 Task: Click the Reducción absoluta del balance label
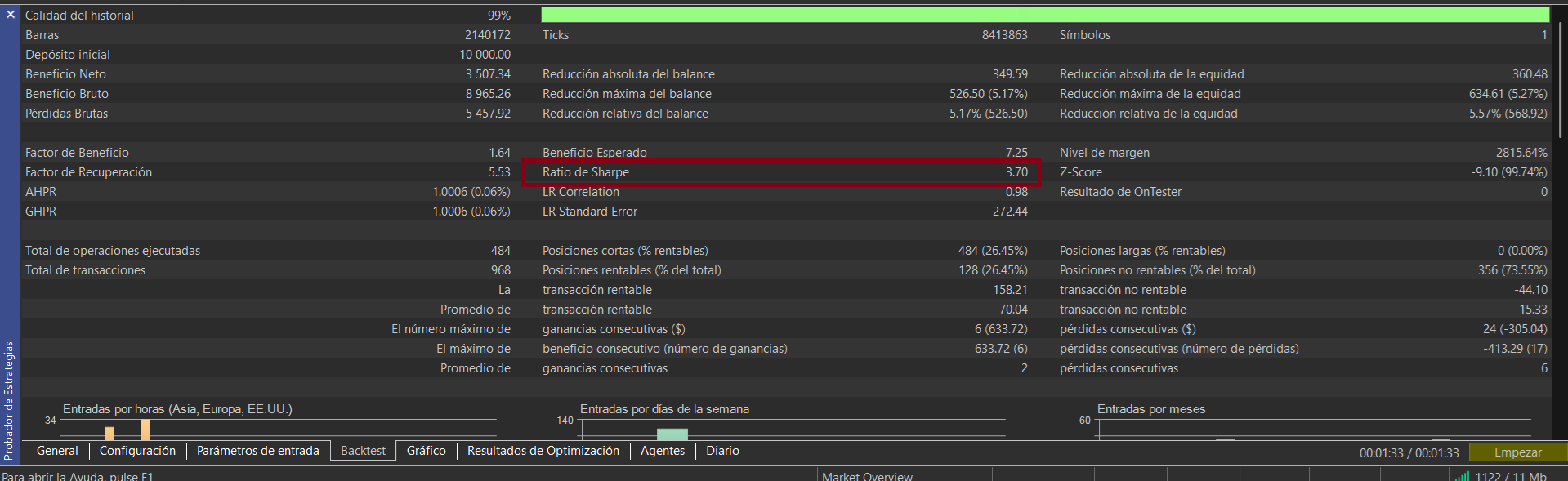628,74
